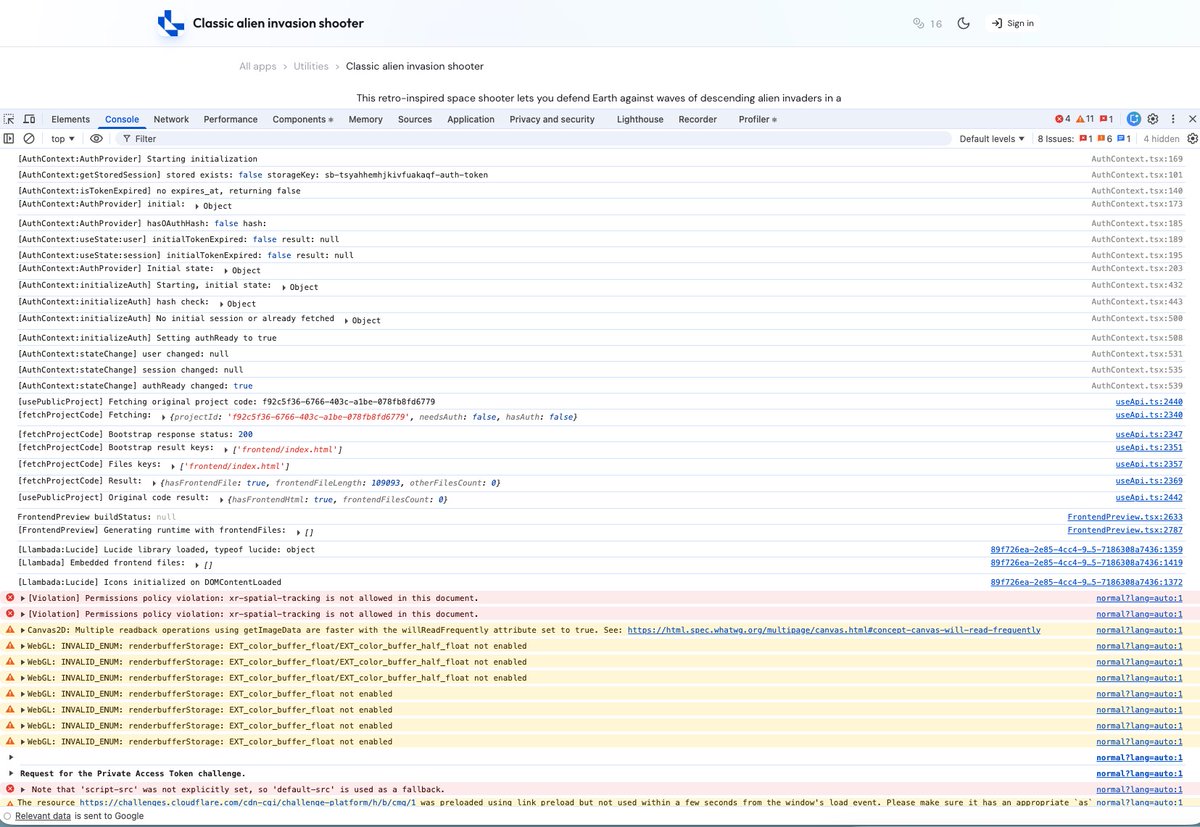1200x827 pixels.
Task: Open the DevTools three-dot menu
Action: pos(1172,119)
